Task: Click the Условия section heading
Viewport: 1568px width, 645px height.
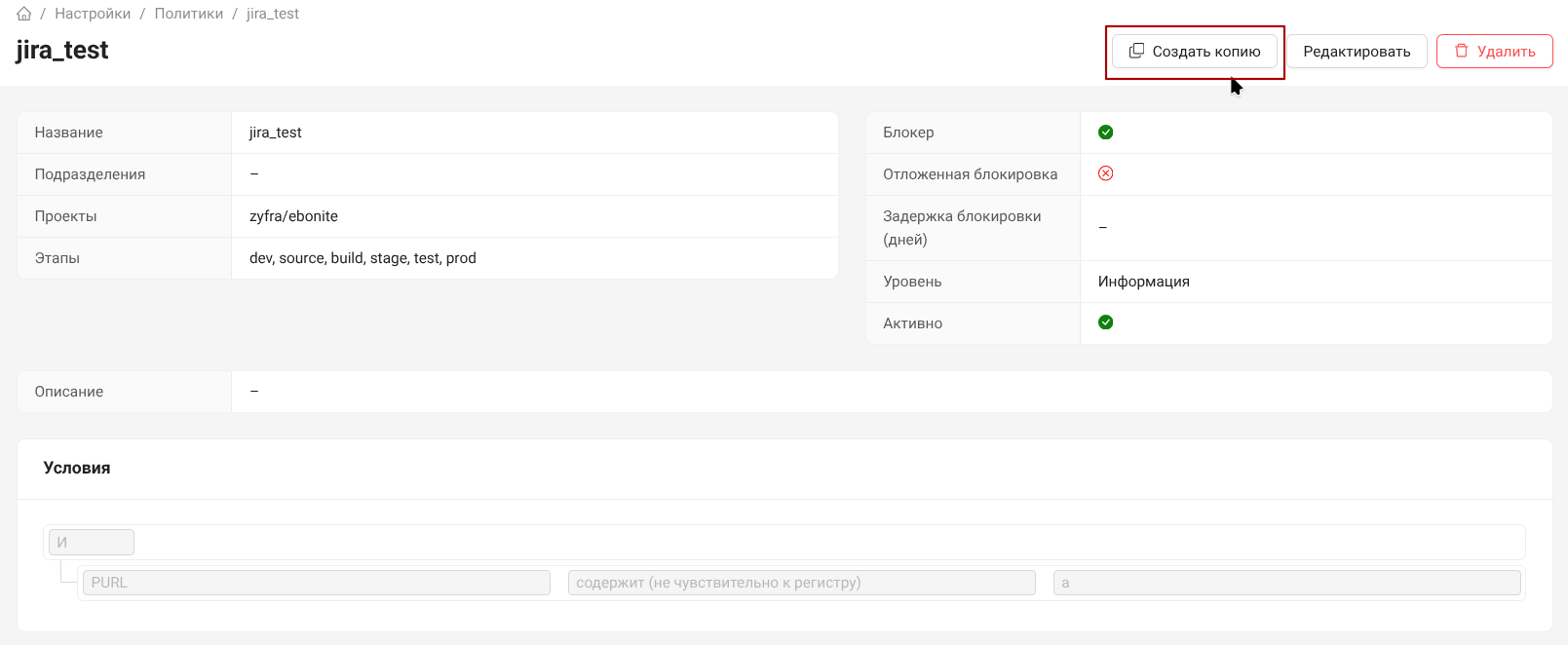Action: tap(77, 468)
